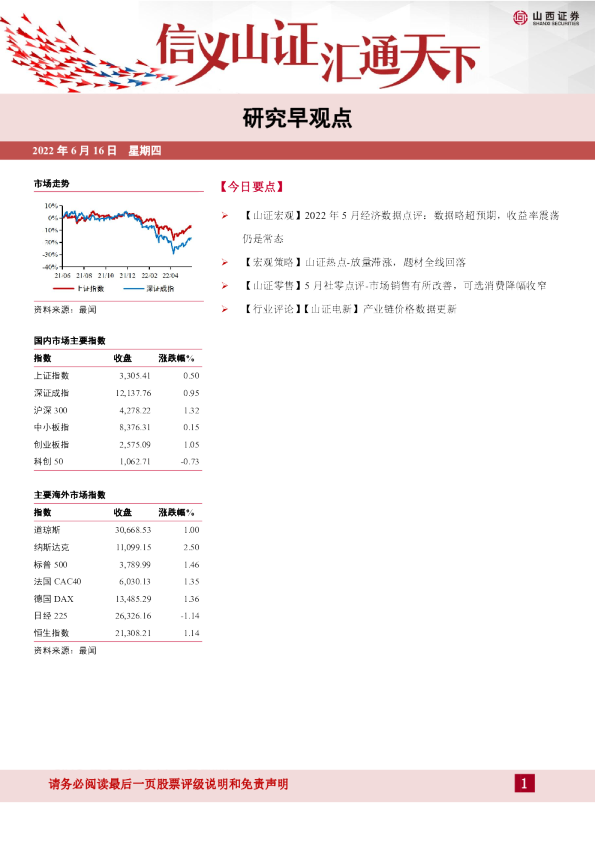Select the 纳斯达克 row in overseas table
The height and width of the screenshot is (842, 595).
click(117, 547)
